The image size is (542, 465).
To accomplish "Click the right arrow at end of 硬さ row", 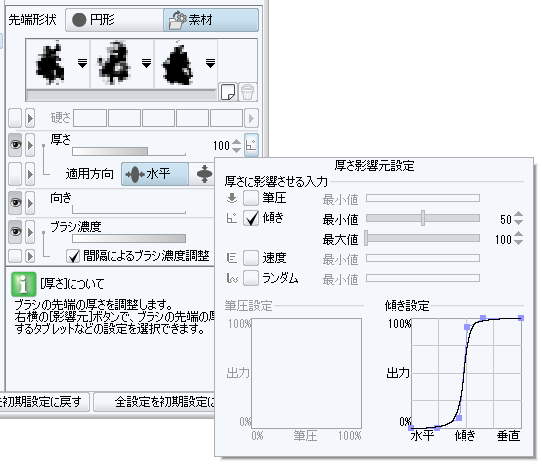I will tap(251, 118).
